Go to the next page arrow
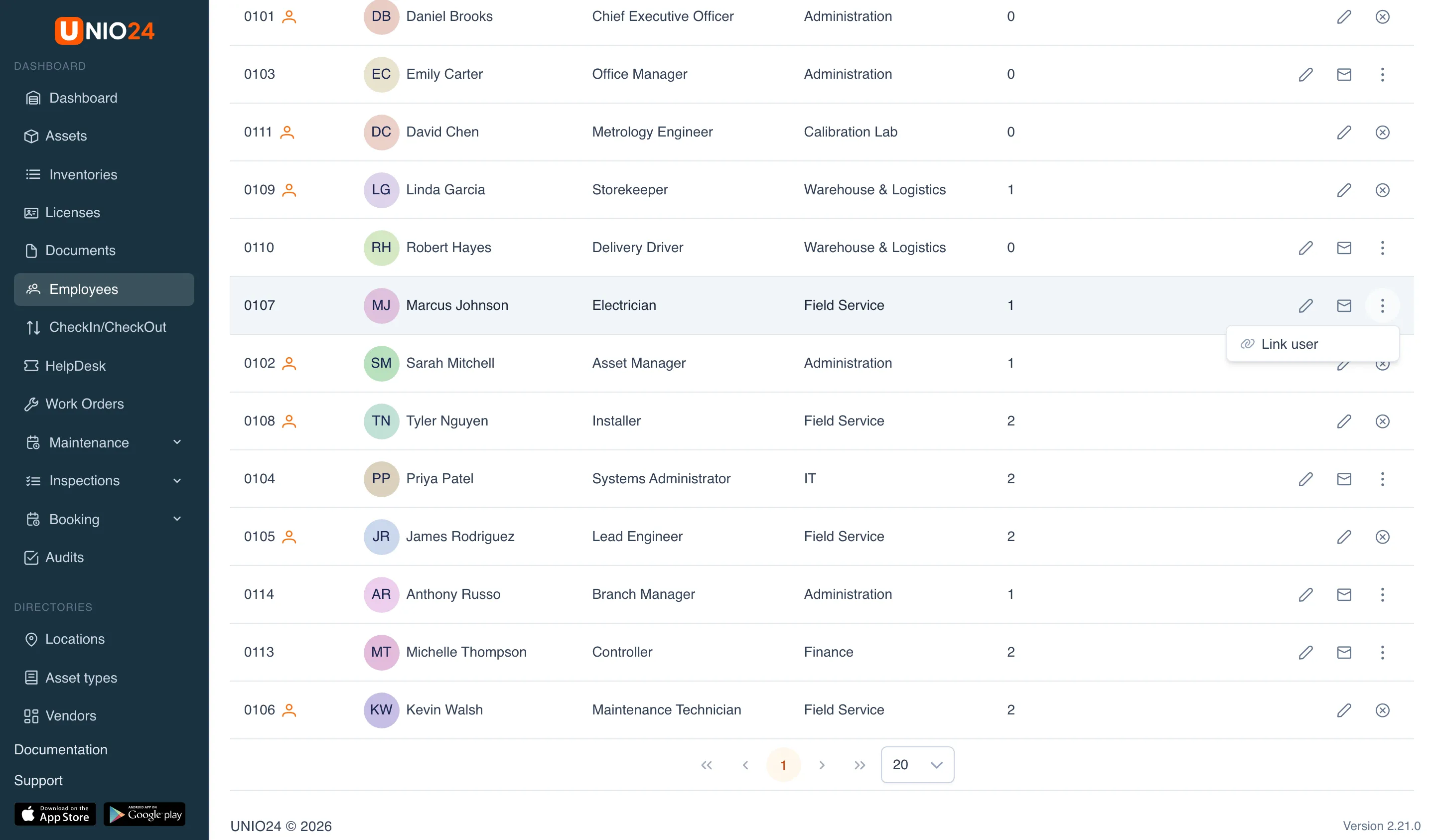Screen dimensions: 1435x840 (x=822, y=765)
